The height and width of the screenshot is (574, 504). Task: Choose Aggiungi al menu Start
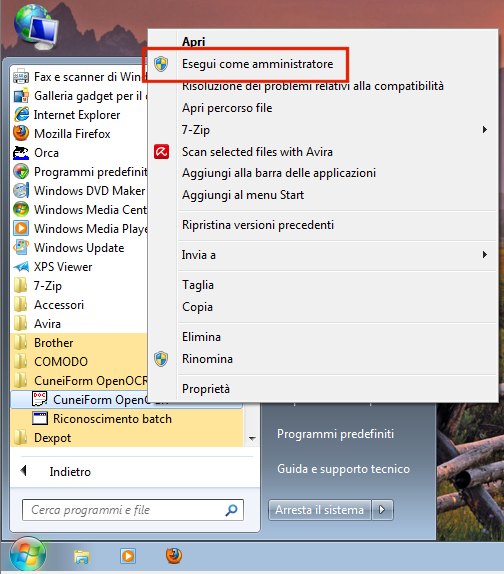click(x=243, y=195)
